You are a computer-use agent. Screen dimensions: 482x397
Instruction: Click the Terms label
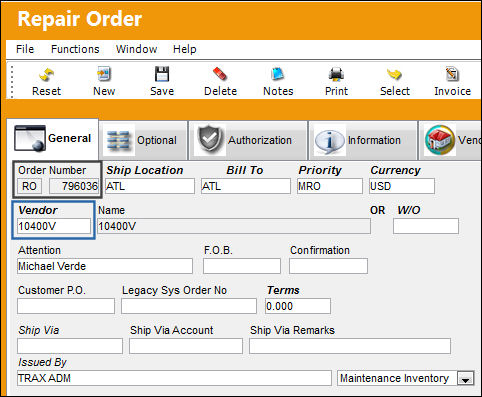click(283, 290)
